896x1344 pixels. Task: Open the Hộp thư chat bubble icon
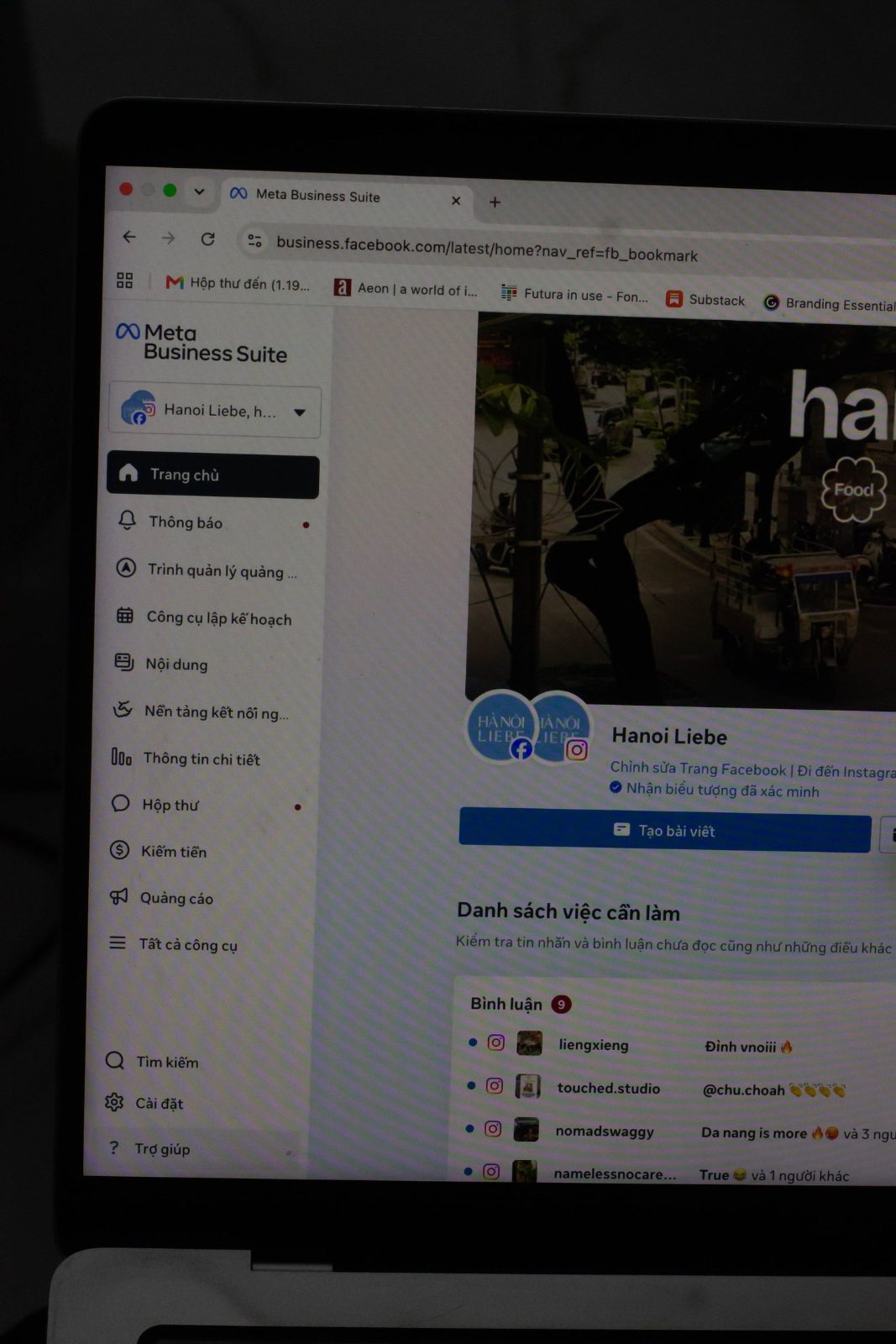point(121,804)
